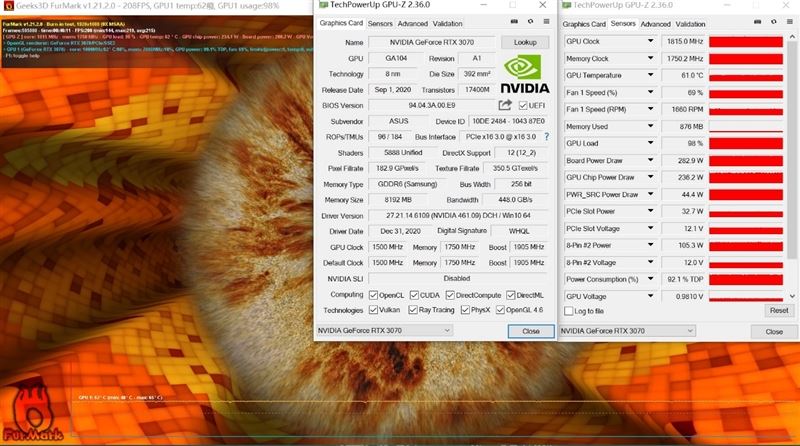
Task: Click GPU-Z title bar icon of Graphics Card window
Action: [323, 5]
